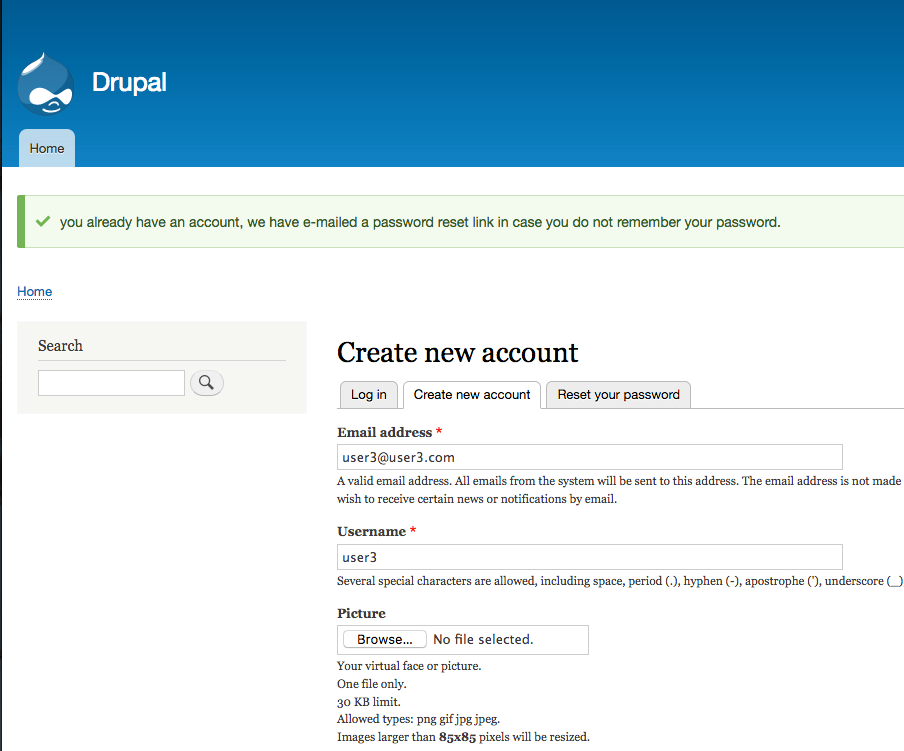
Task: Click the Search sidebar heading
Action: pyautogui.click(x=59, y=345)
